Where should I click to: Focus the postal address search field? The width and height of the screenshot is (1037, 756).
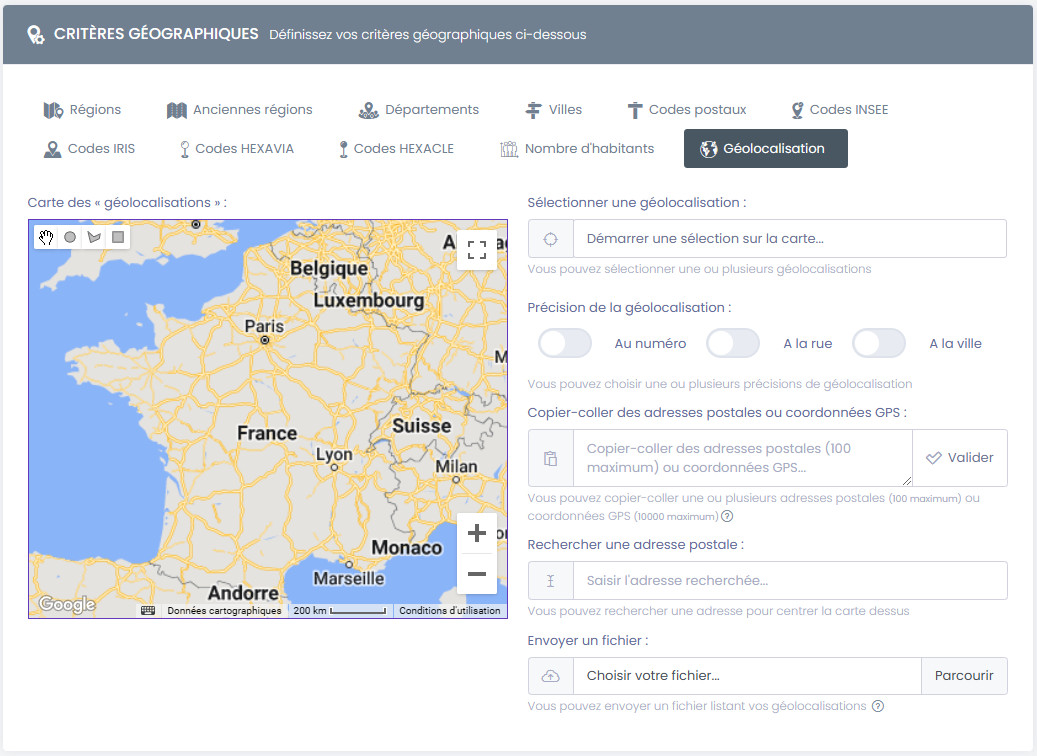[789, 581]
